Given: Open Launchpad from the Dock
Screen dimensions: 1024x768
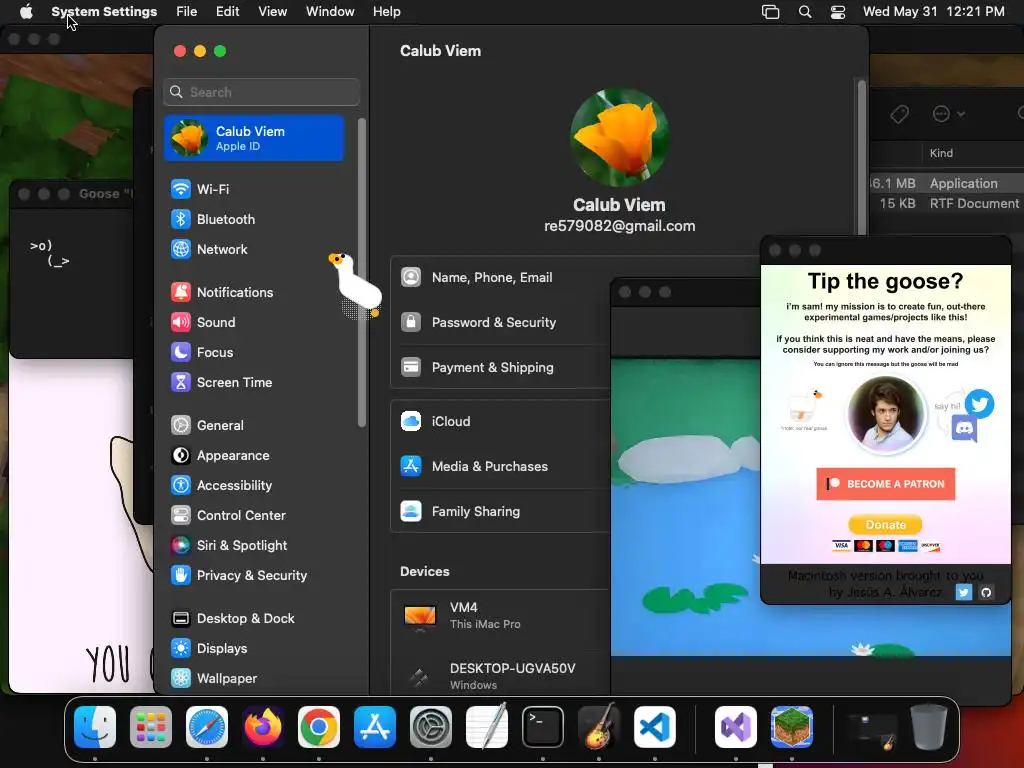Looking at the screenshot, I should point(151,727).
